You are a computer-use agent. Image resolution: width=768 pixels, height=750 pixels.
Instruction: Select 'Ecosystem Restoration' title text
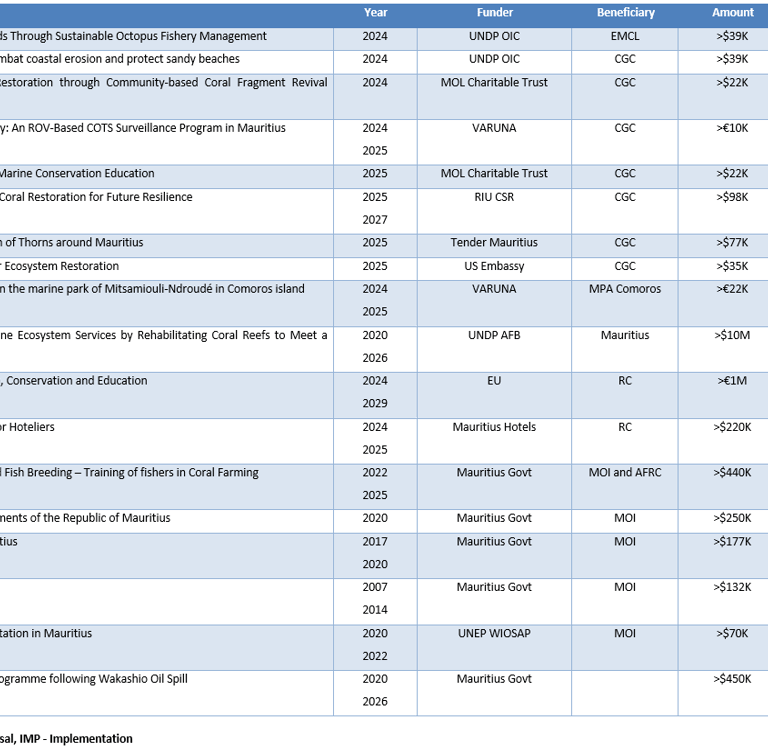pos(62,266)
